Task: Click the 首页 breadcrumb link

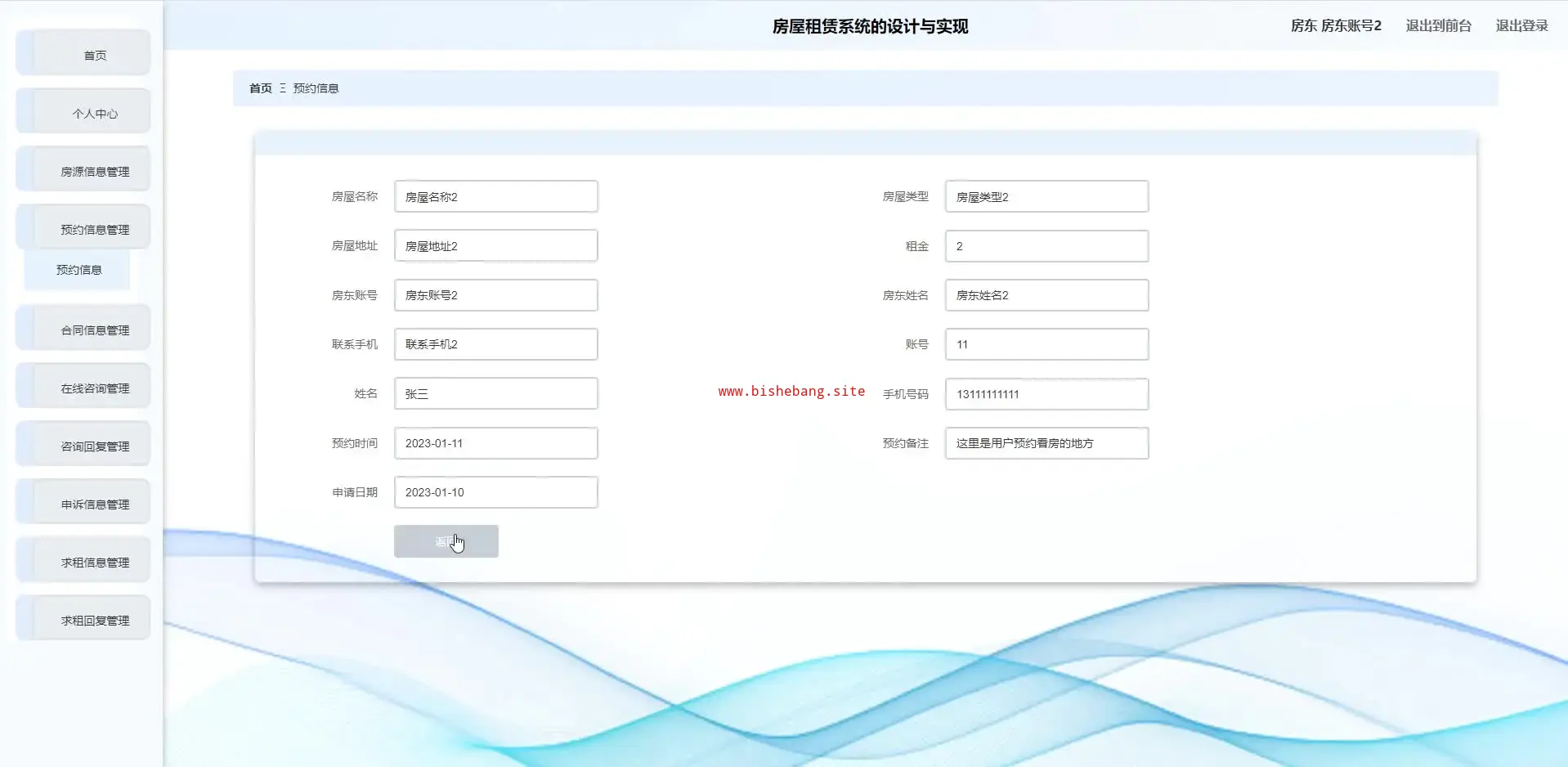Action: click(260, 88)
